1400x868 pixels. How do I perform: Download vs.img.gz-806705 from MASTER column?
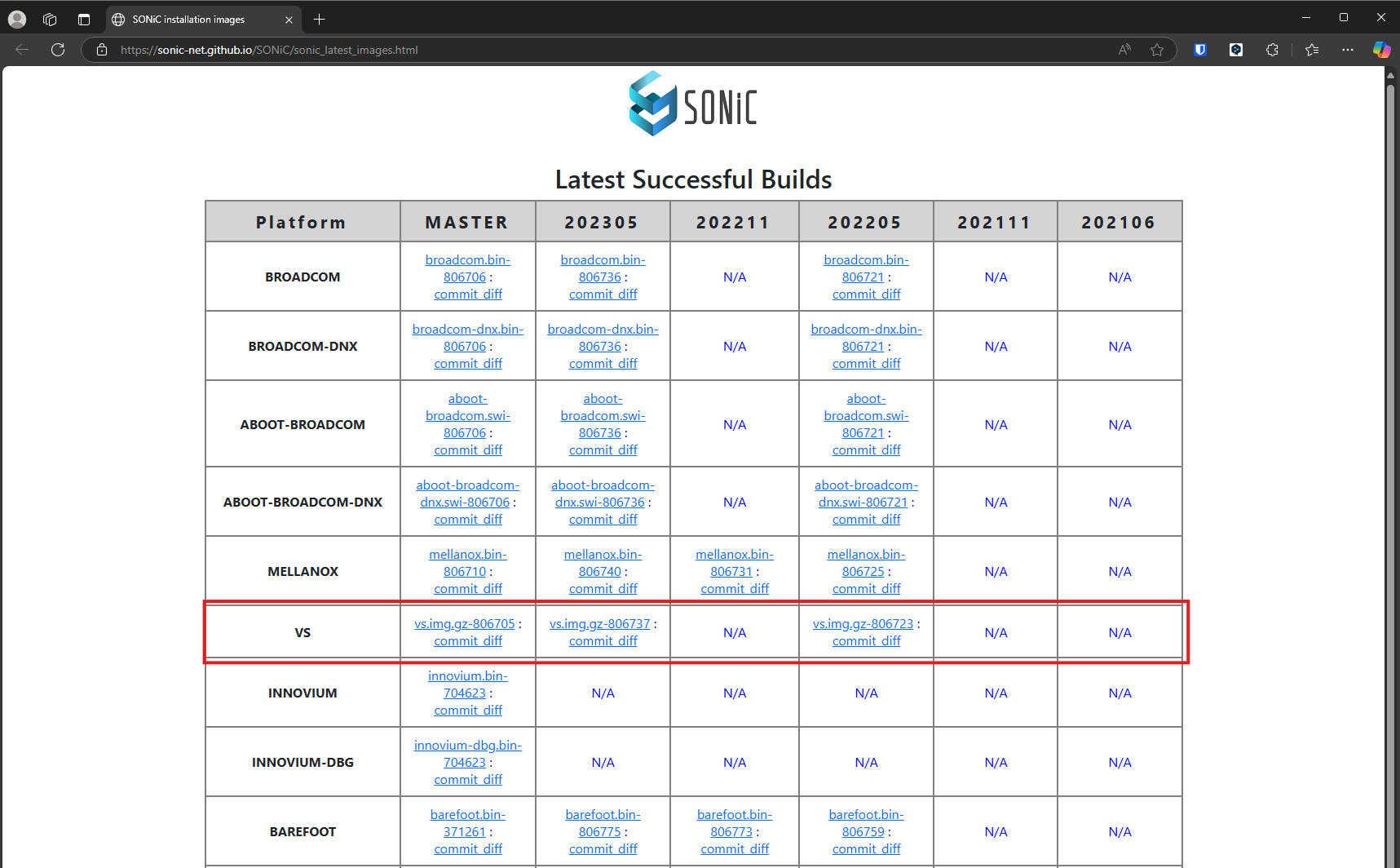[464, 624]
